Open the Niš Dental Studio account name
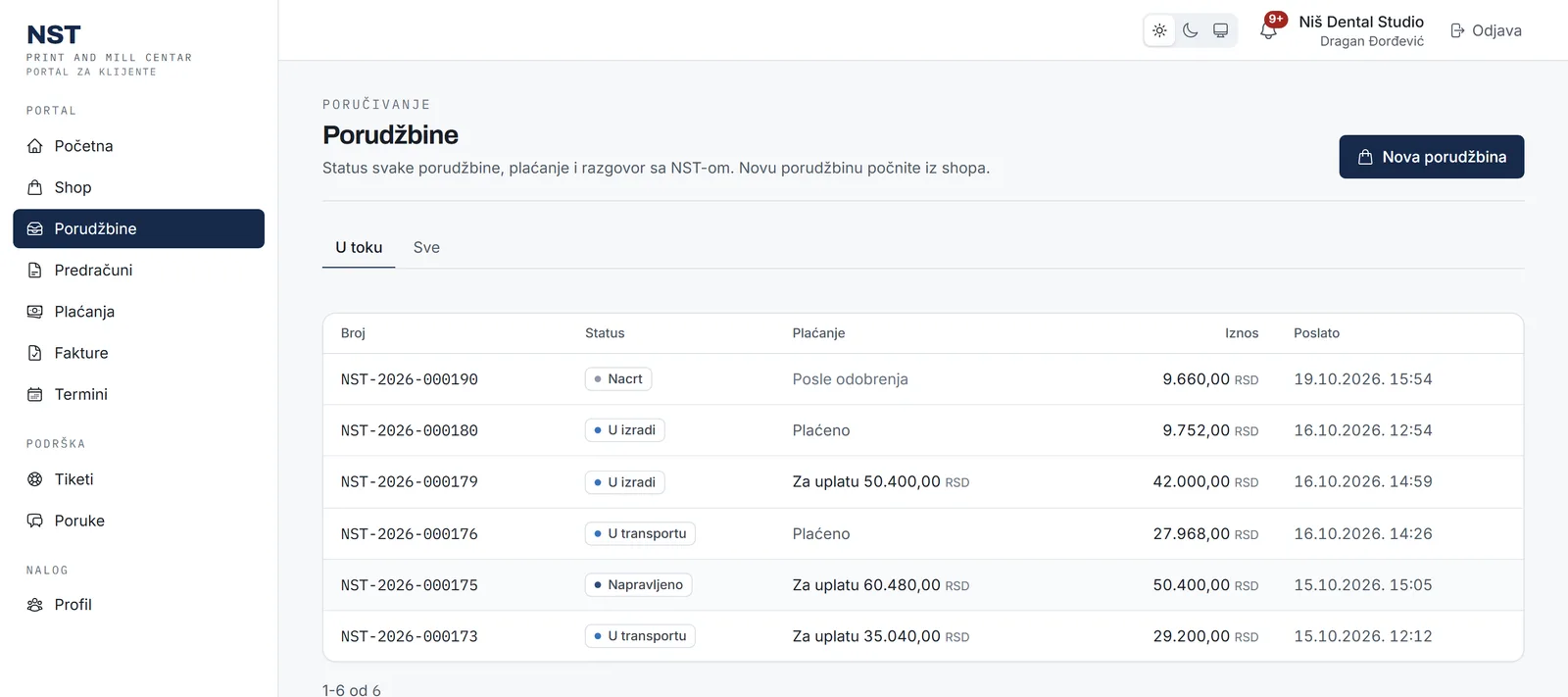Image resolution: width=1568 pixels, height=697 pixels. (x=1361, y=22)
